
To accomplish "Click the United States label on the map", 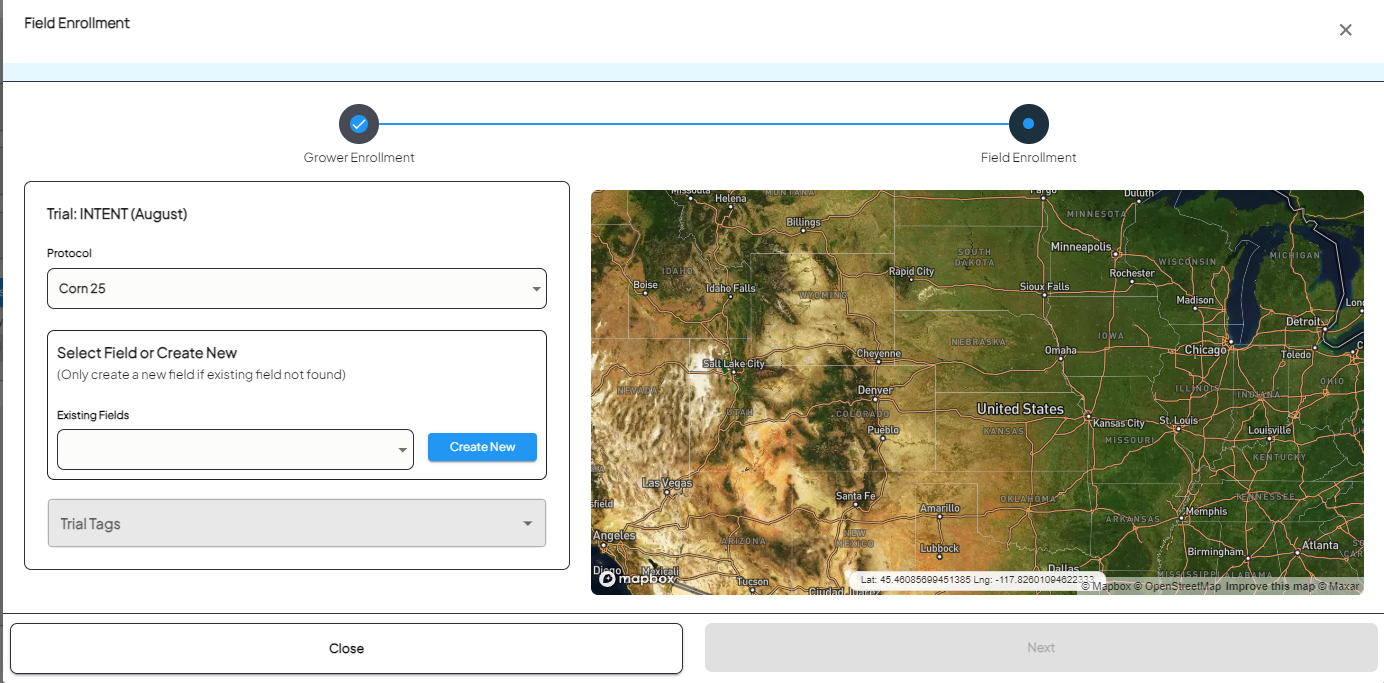I will [1020, 409].
